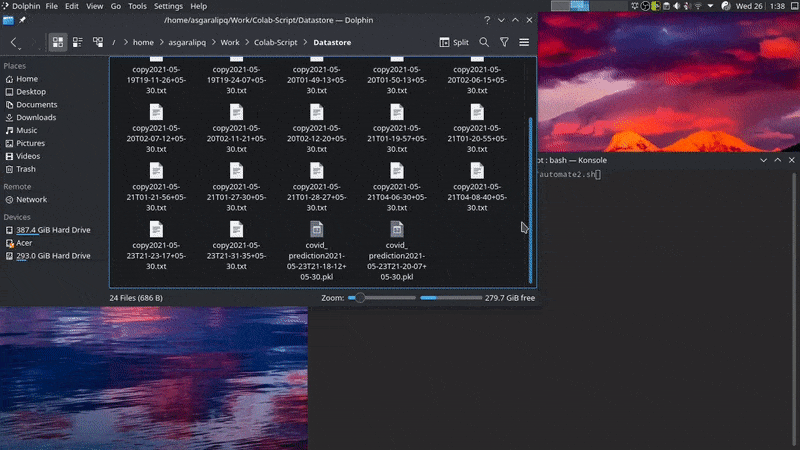Viewport: 800px width, 450px height.
Task: Open the Edit menu
Action: (x=71, y=6)
